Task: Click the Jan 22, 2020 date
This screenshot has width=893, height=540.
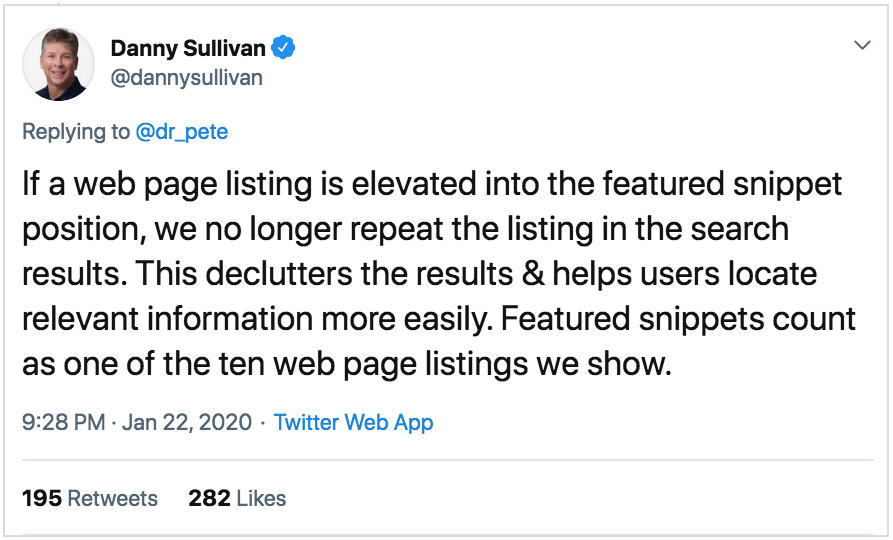Action: 186,422
